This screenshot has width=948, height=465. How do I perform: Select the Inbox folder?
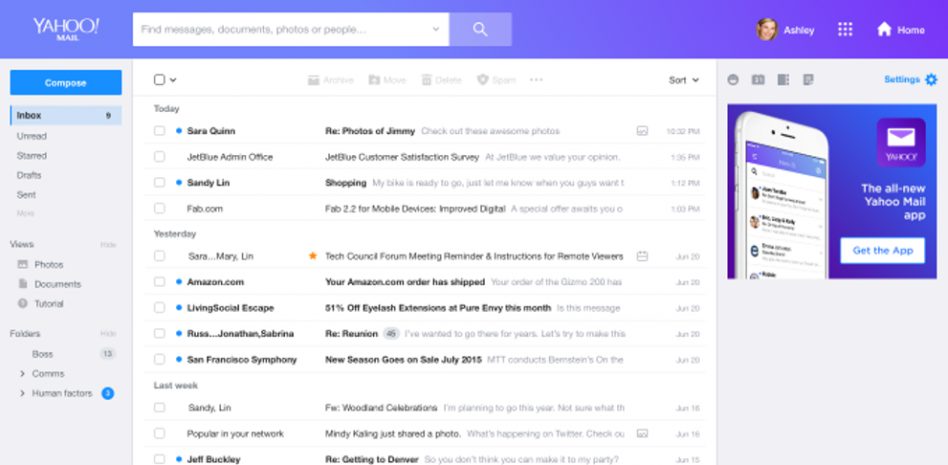(65, 115)
